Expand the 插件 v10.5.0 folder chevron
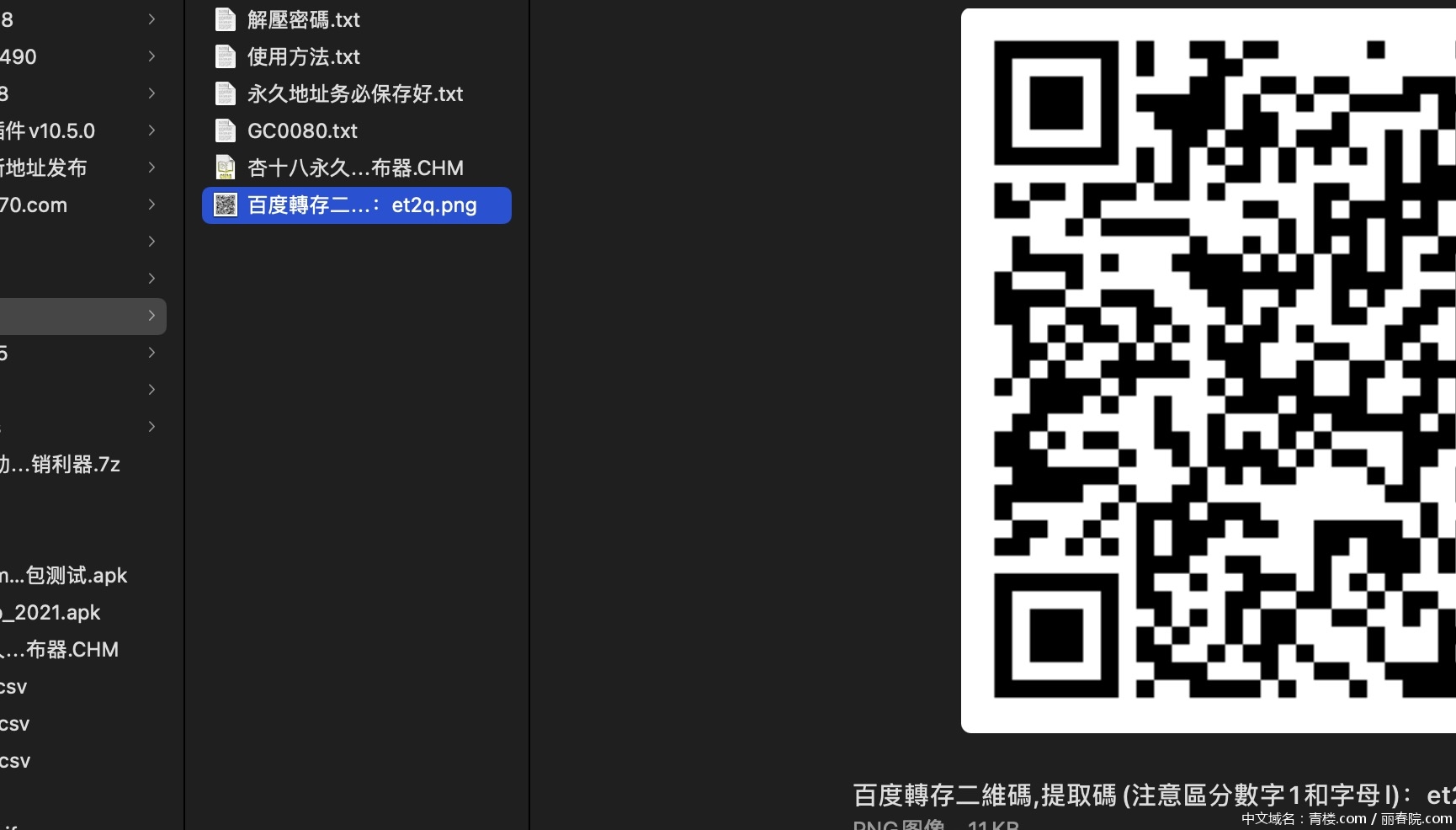The width and height of the screenshot is (1456, 830). 151,130
